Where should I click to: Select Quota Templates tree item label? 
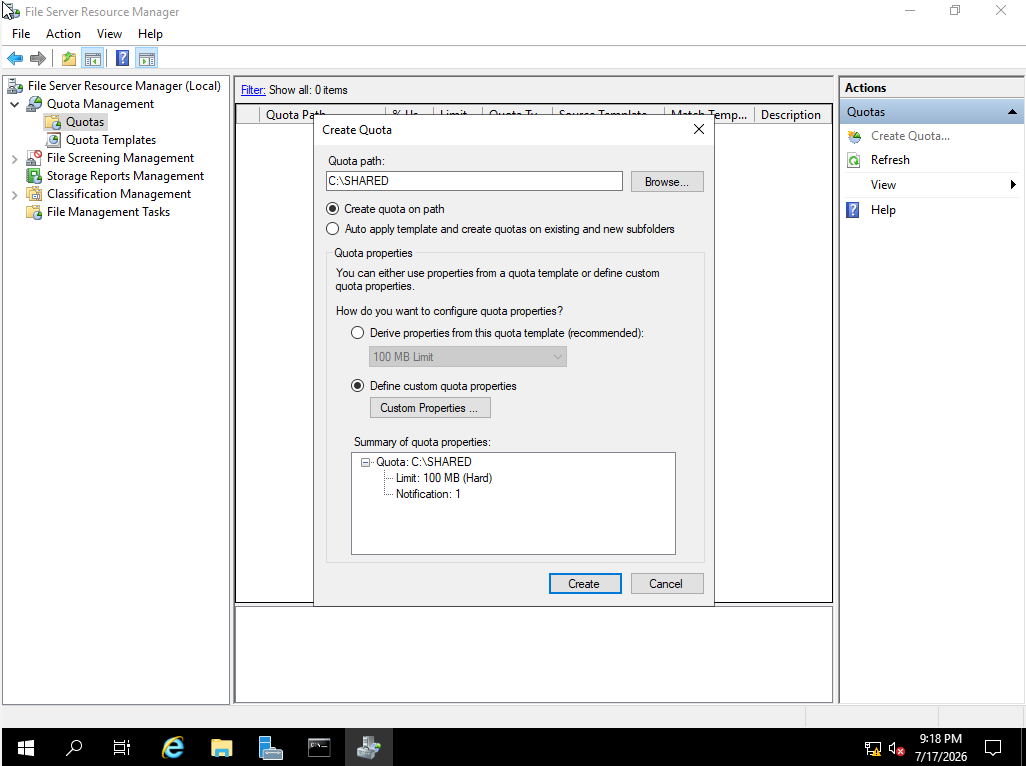111,140
